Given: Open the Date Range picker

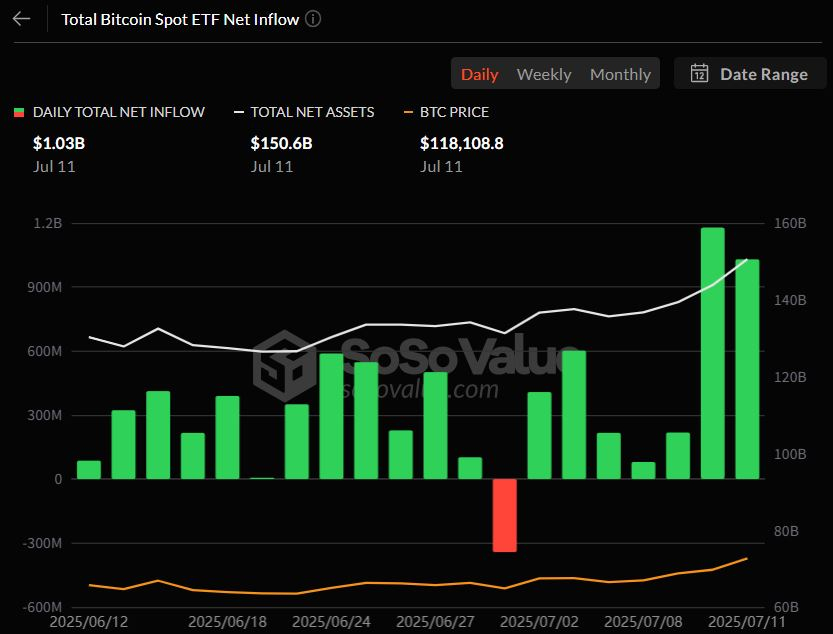Looking at the screenshot, I should [750, 74].
